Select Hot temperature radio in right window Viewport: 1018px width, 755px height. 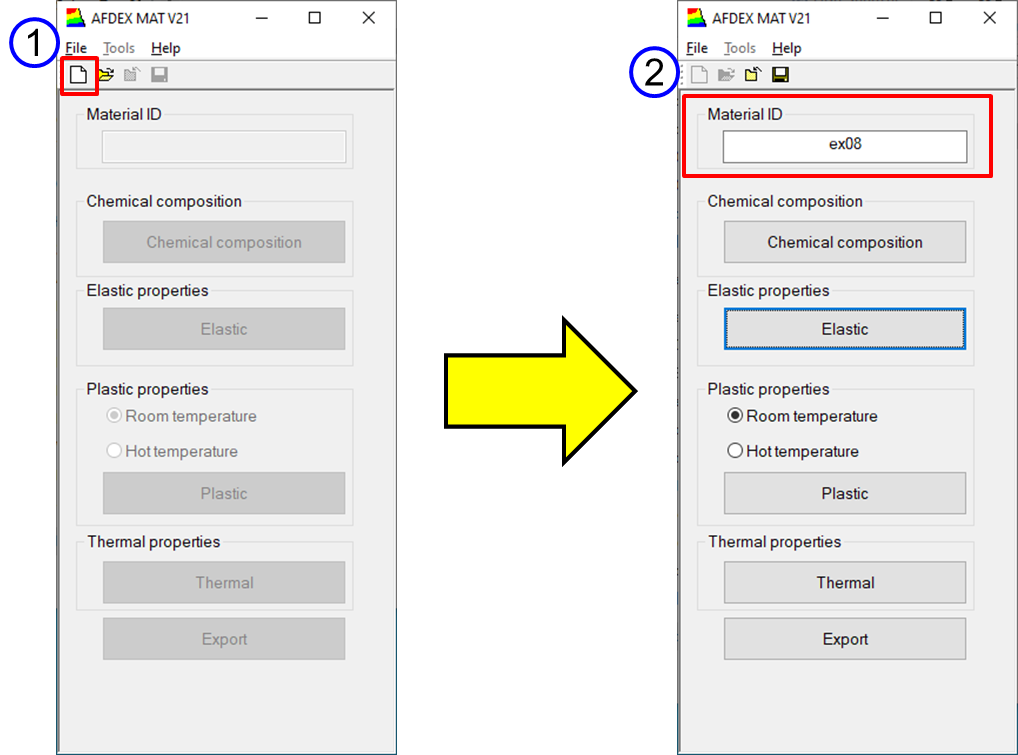735,451
